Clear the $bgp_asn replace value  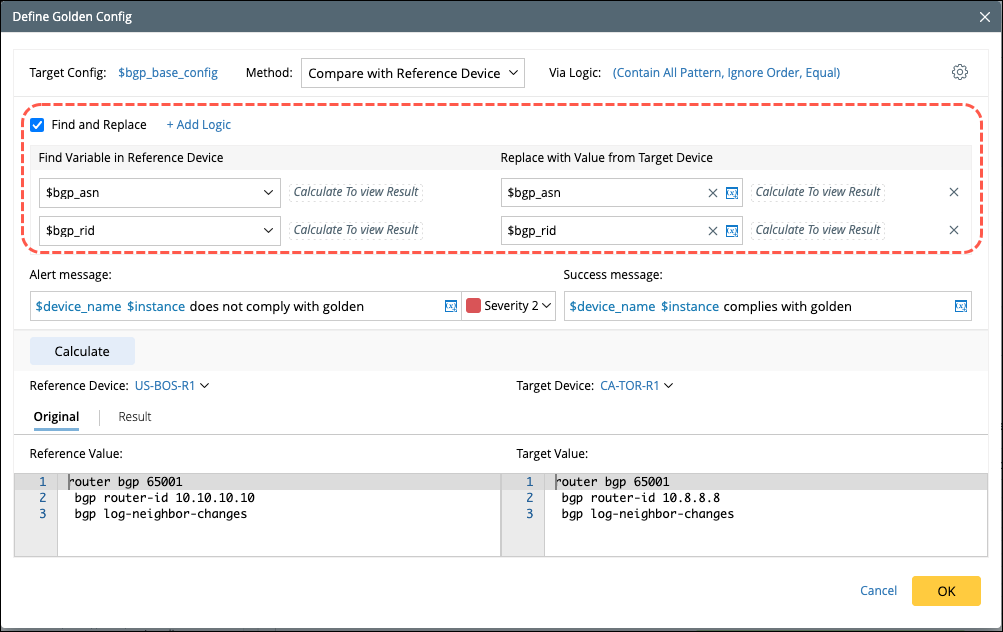[x=713, y=192]
